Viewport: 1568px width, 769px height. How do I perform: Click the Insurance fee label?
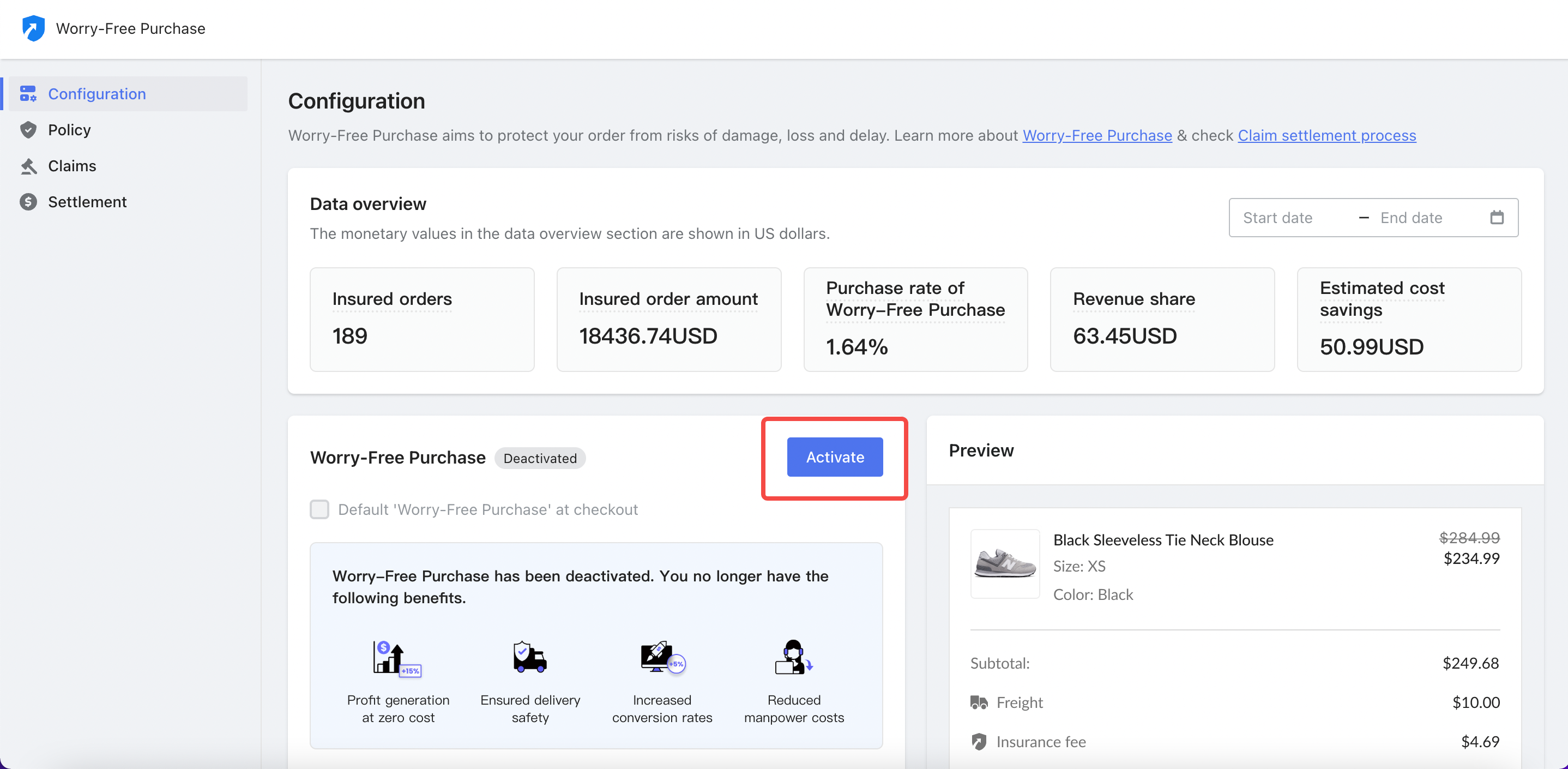1041,742
